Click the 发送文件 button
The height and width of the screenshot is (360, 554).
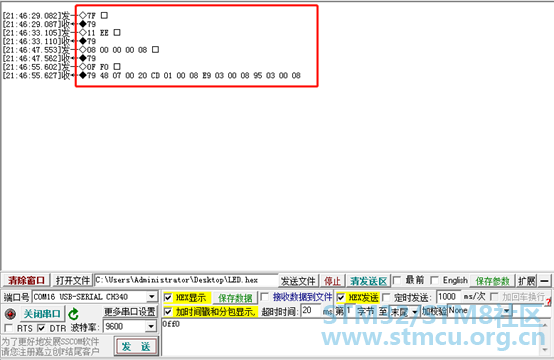pyautogui.click(x=299, y=281)
